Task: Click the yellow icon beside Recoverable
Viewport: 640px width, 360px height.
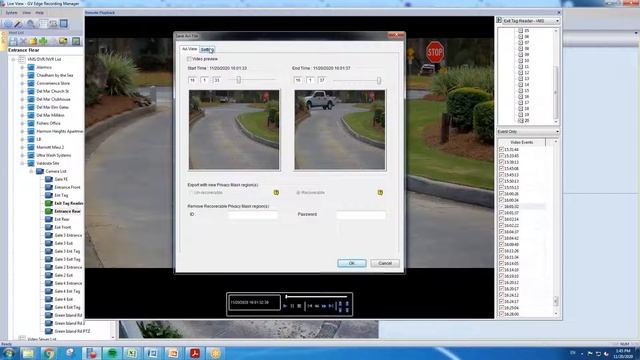Action: (x=380, y=193)
